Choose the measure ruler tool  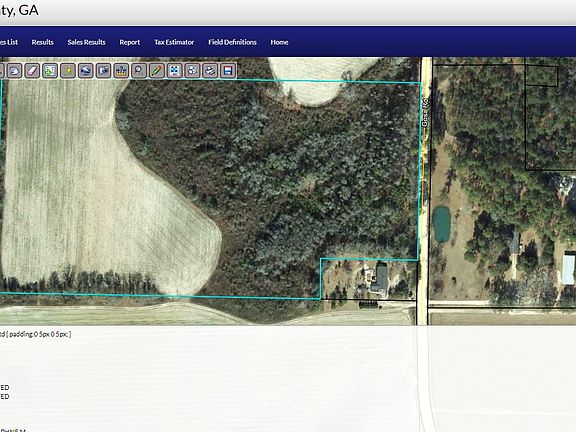(121, 70)
